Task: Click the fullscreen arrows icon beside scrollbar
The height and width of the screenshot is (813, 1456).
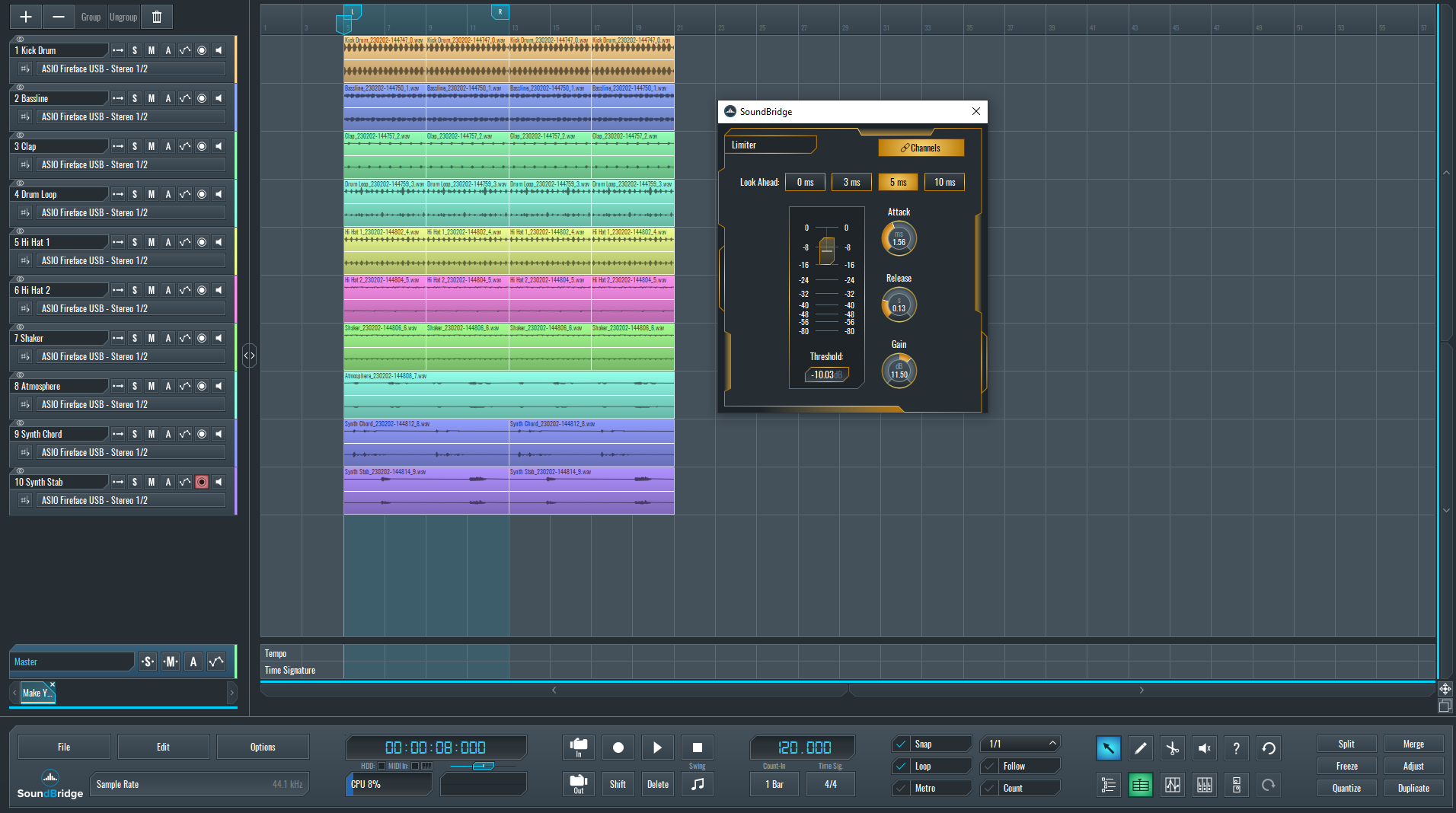Action: tap(1445, 689)
